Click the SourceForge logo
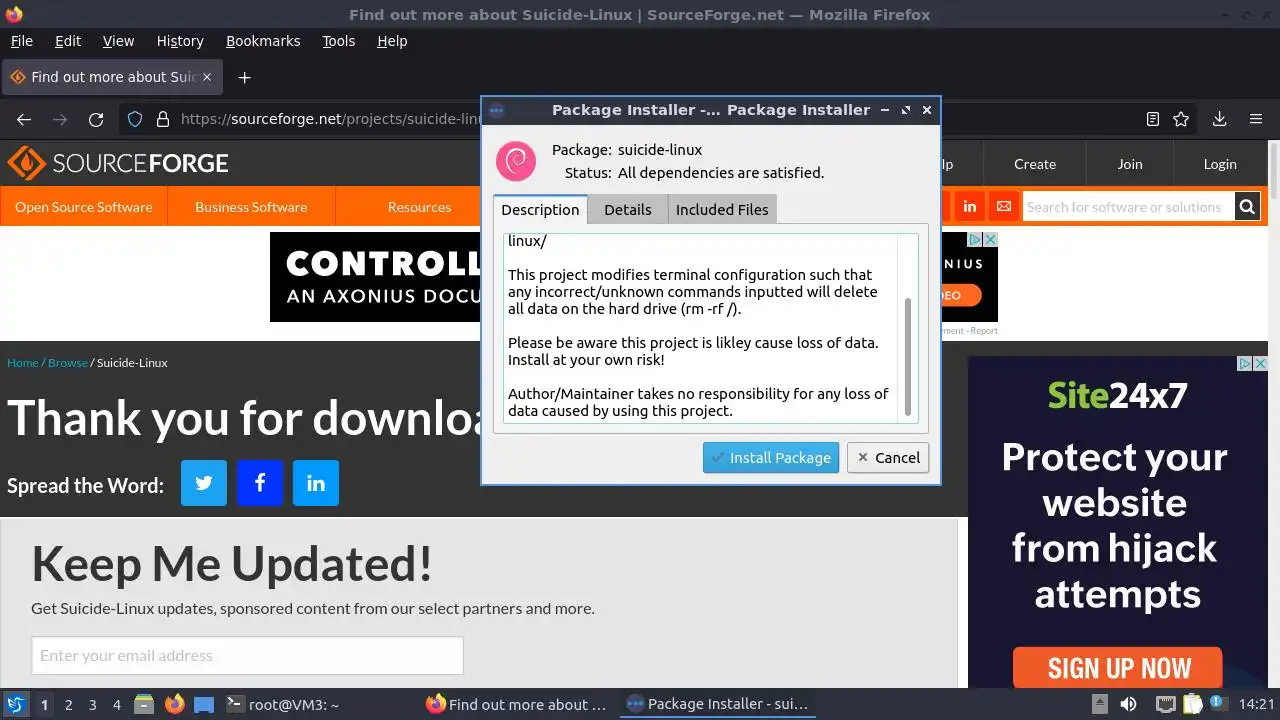 [x=118, y=163]
